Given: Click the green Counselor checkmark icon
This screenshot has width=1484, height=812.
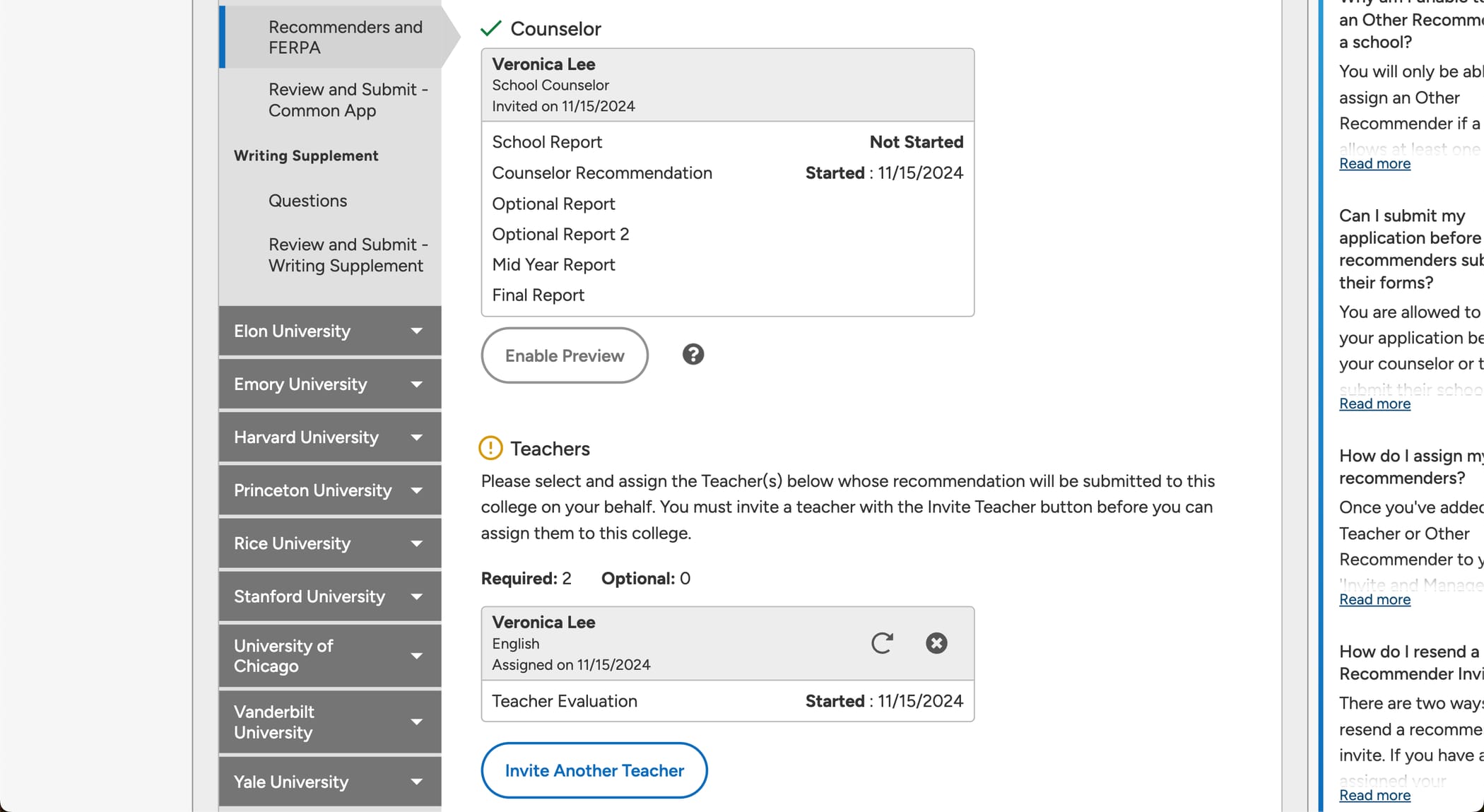Looking at the screenshot, I should 490,28.
